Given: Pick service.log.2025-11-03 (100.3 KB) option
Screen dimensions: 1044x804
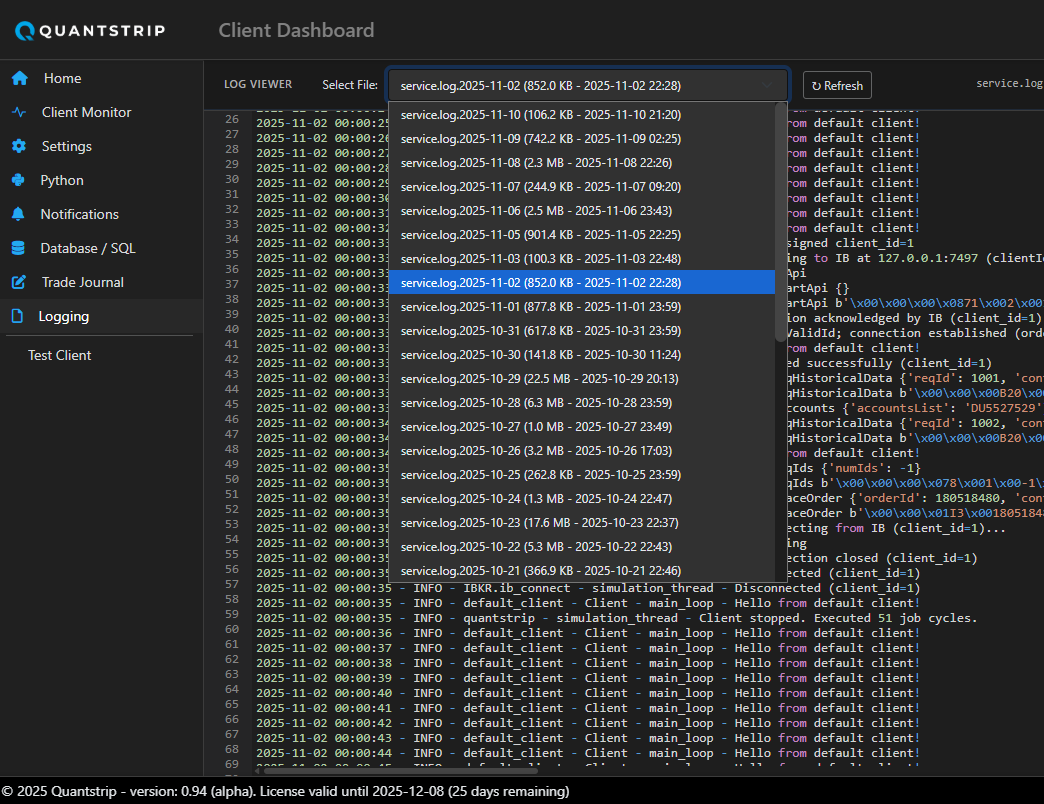Looking at the screenshot, I should 582,258.
